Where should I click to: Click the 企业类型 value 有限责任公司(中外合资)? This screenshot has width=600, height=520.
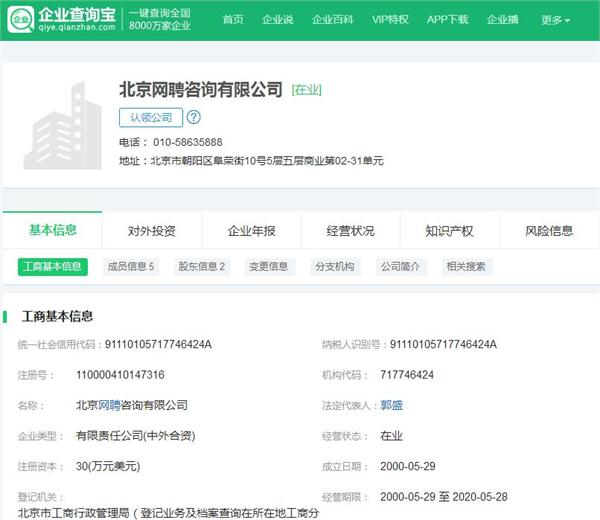pyautogui.click(x=135, y=436)
